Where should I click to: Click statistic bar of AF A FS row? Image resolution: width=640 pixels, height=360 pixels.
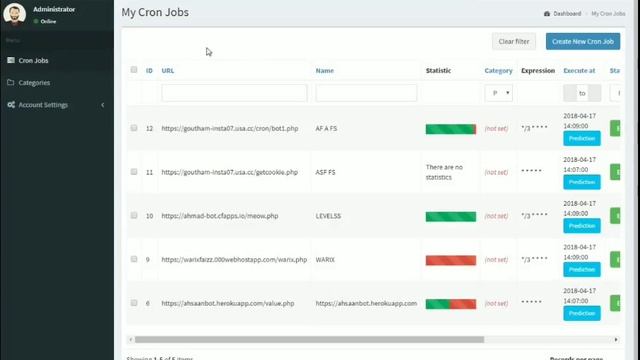pos(451,129)
